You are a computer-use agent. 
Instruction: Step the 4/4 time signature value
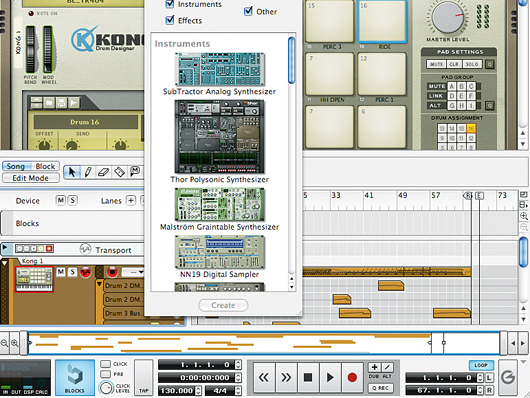238,391
